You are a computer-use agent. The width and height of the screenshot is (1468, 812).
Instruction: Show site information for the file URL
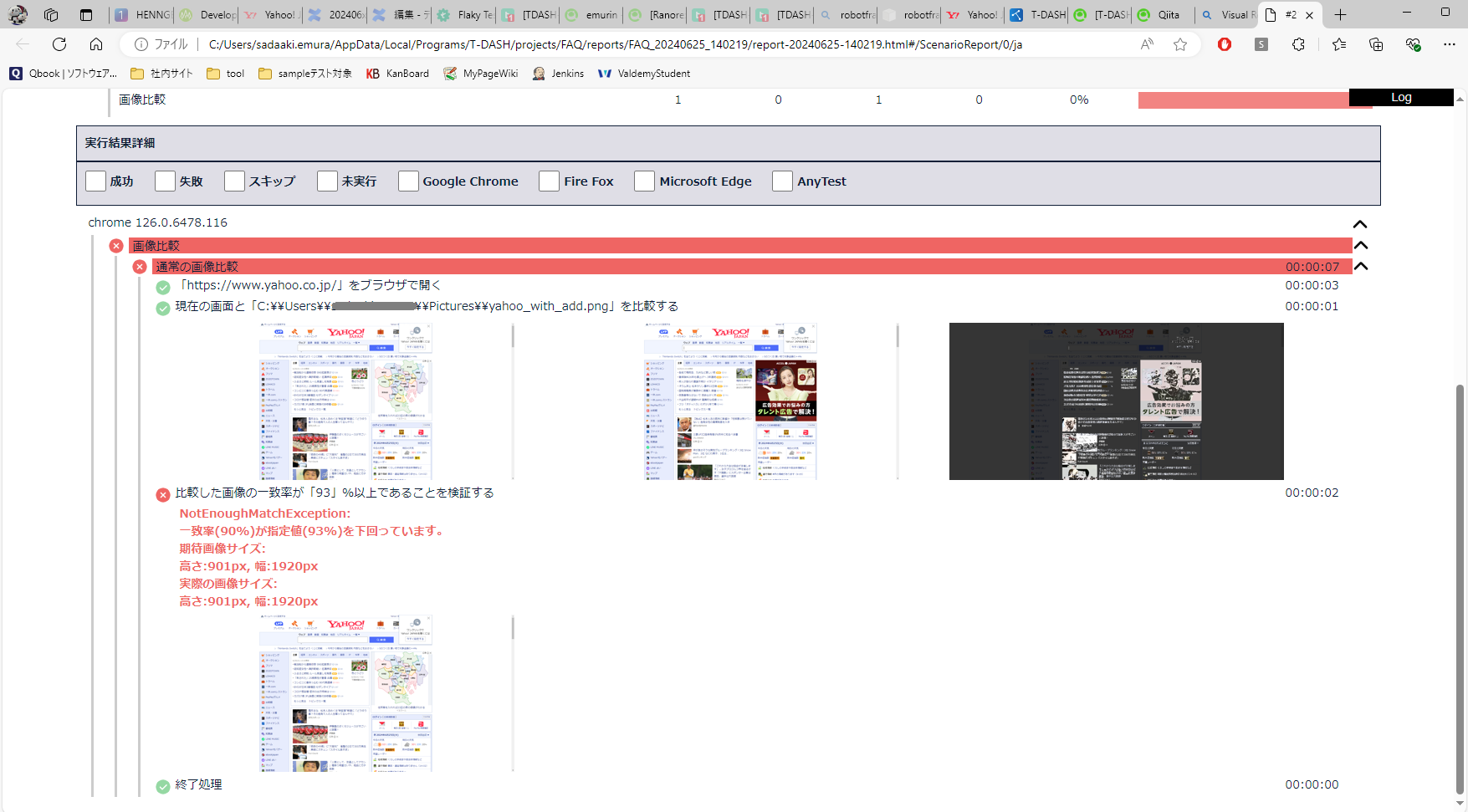pyautogui.click(x=141, y=44)
